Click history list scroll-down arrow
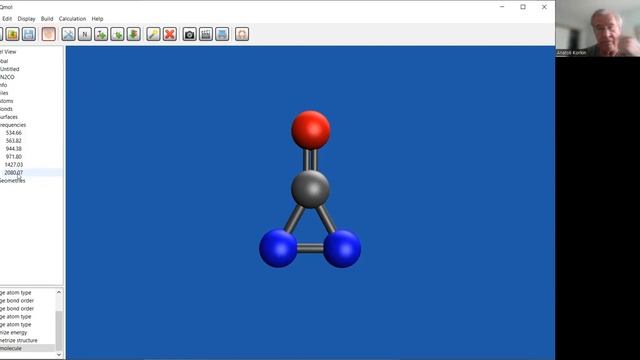Screen dimensions: 640x360 coord(59,355)
